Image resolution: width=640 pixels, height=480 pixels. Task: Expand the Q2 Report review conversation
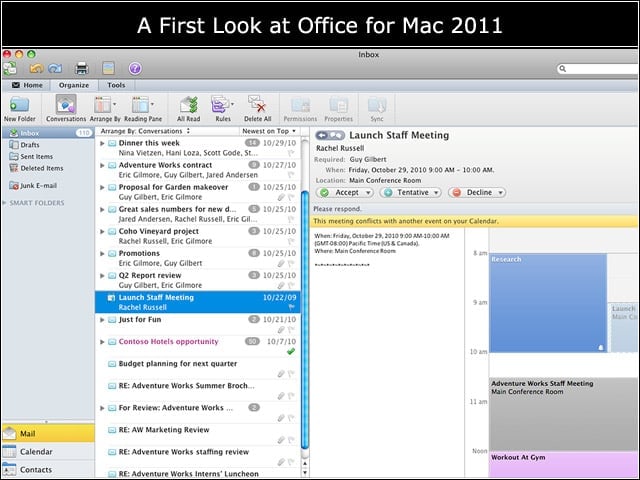(x=102, y=276)
